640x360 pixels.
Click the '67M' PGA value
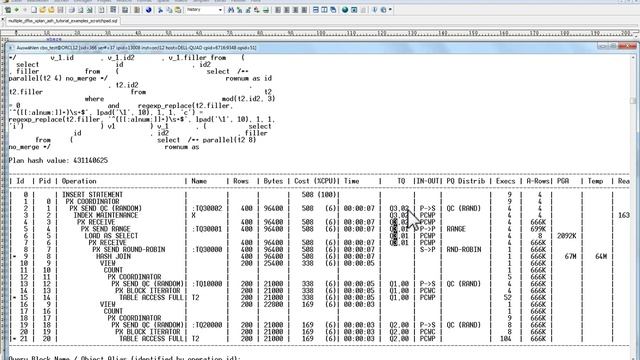570,256
